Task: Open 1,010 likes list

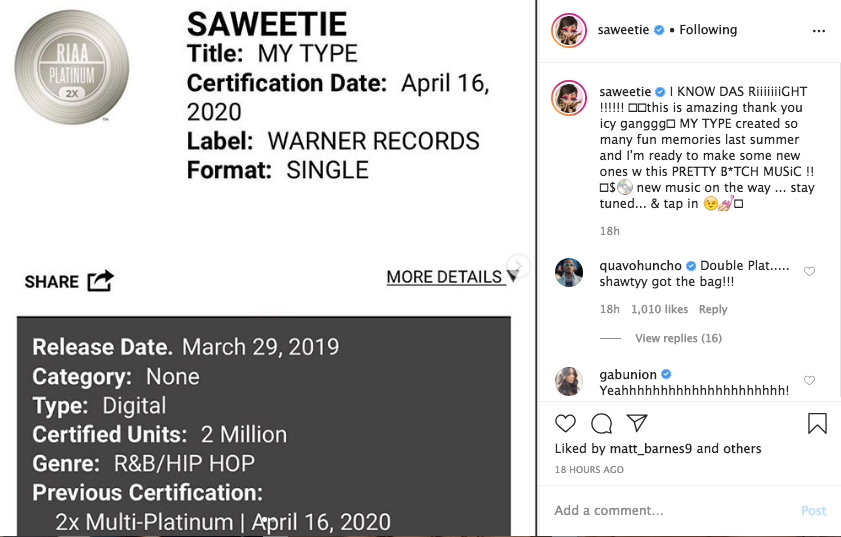Action: pyautogui.click(x=659, y=309)
